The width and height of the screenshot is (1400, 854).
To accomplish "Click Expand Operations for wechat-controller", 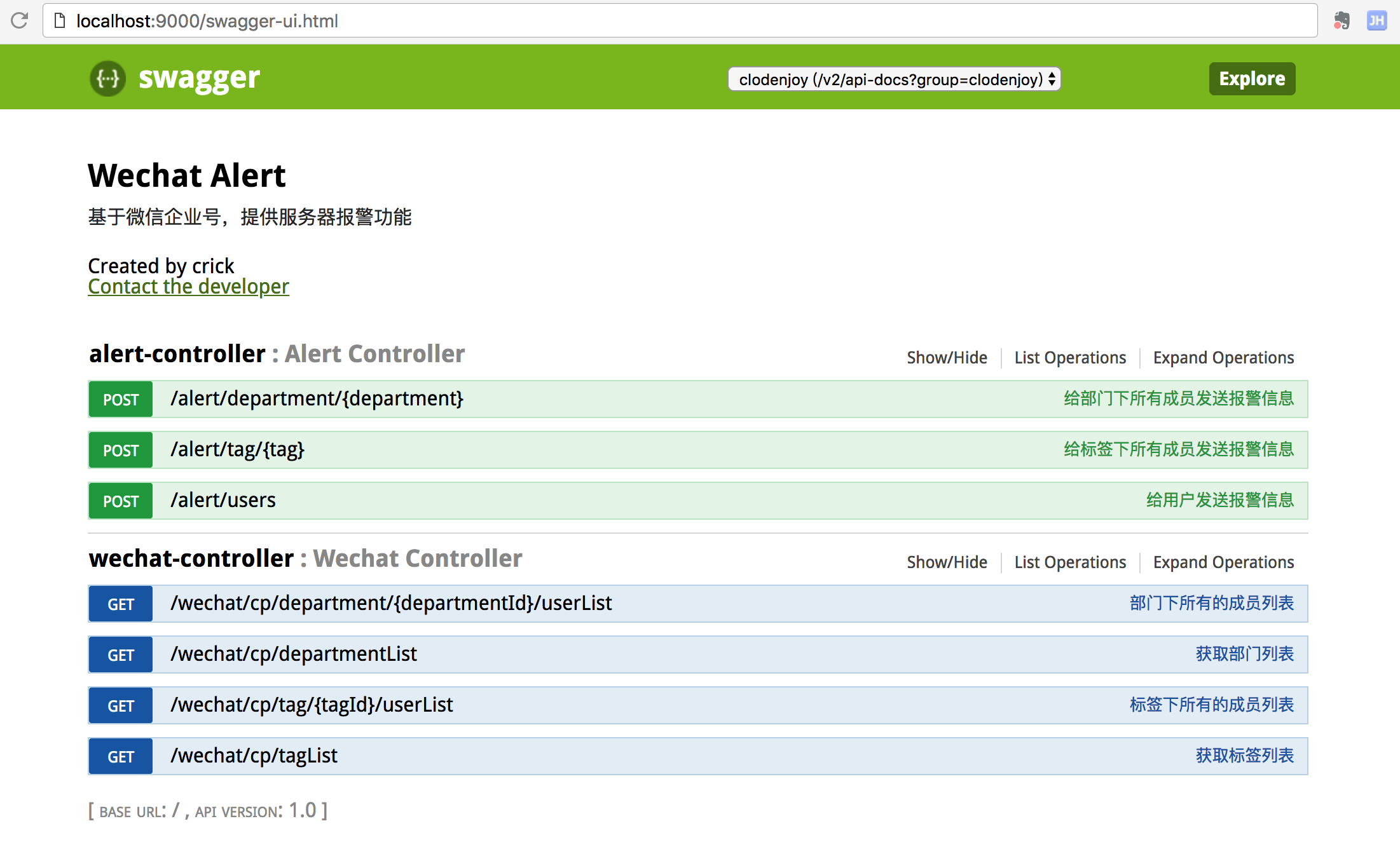I will [1223, 562].
